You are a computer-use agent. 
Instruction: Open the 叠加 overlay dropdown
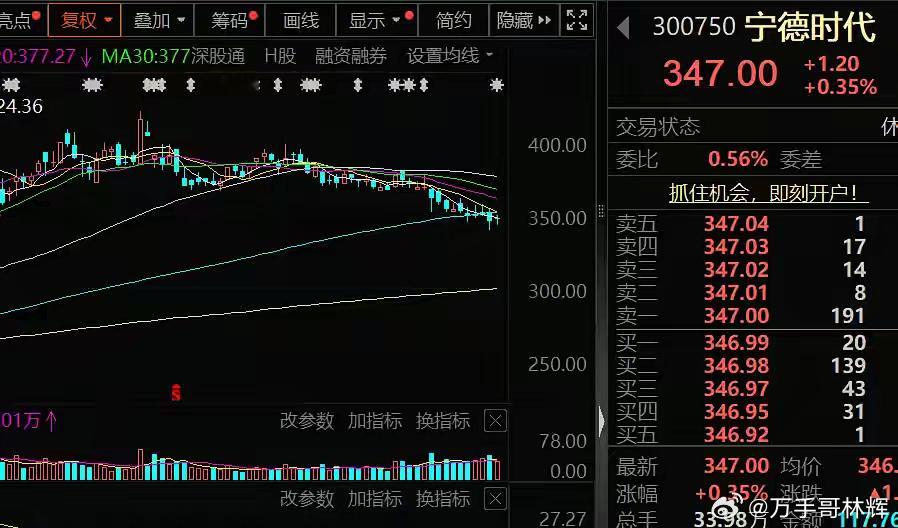click(158, 21)
